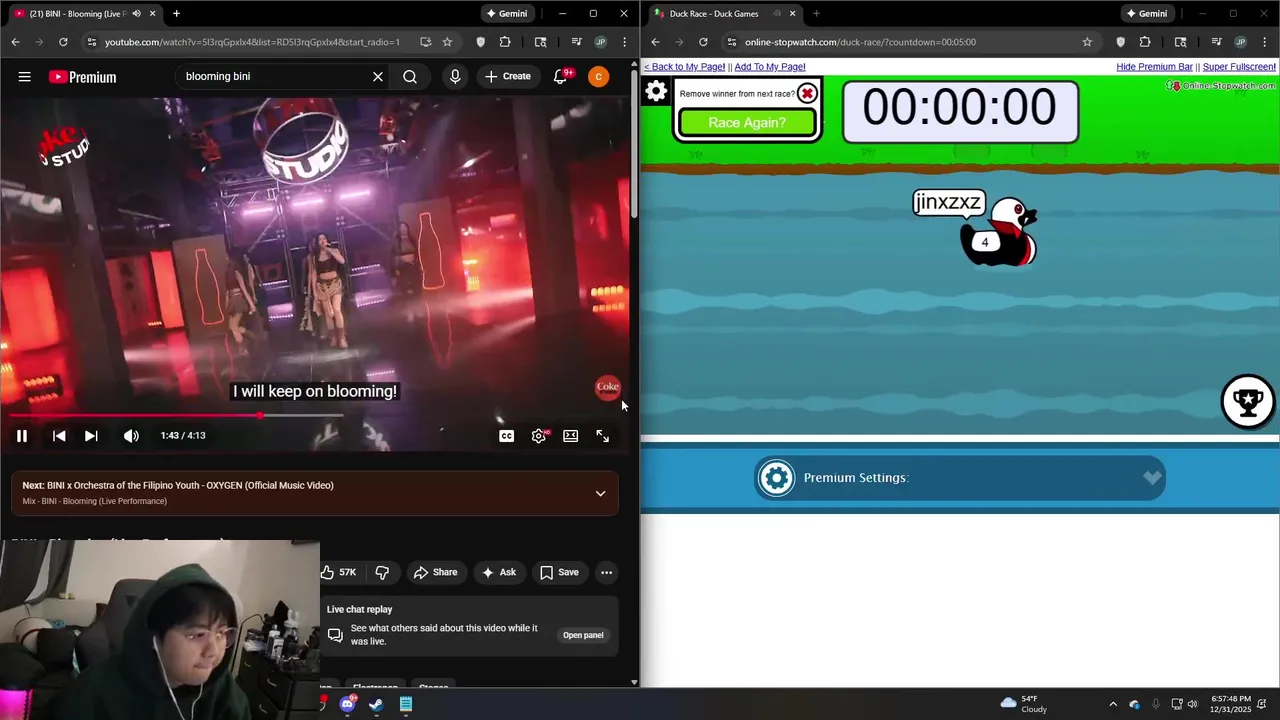Open JP profile in YouTube window
1280x720 pixels.
(x=600, y=42)
